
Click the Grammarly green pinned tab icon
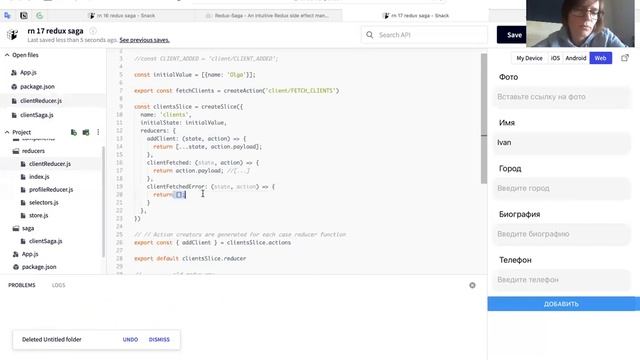[x=40, y=16]
